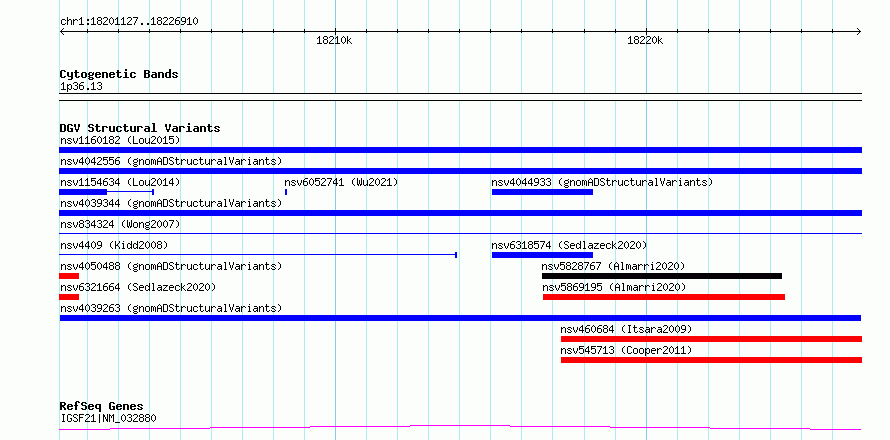Viewport: 890px width, 440px height.
Task: Select the nsv6052741 (Wu2021) label
Action: pos(341,182)
